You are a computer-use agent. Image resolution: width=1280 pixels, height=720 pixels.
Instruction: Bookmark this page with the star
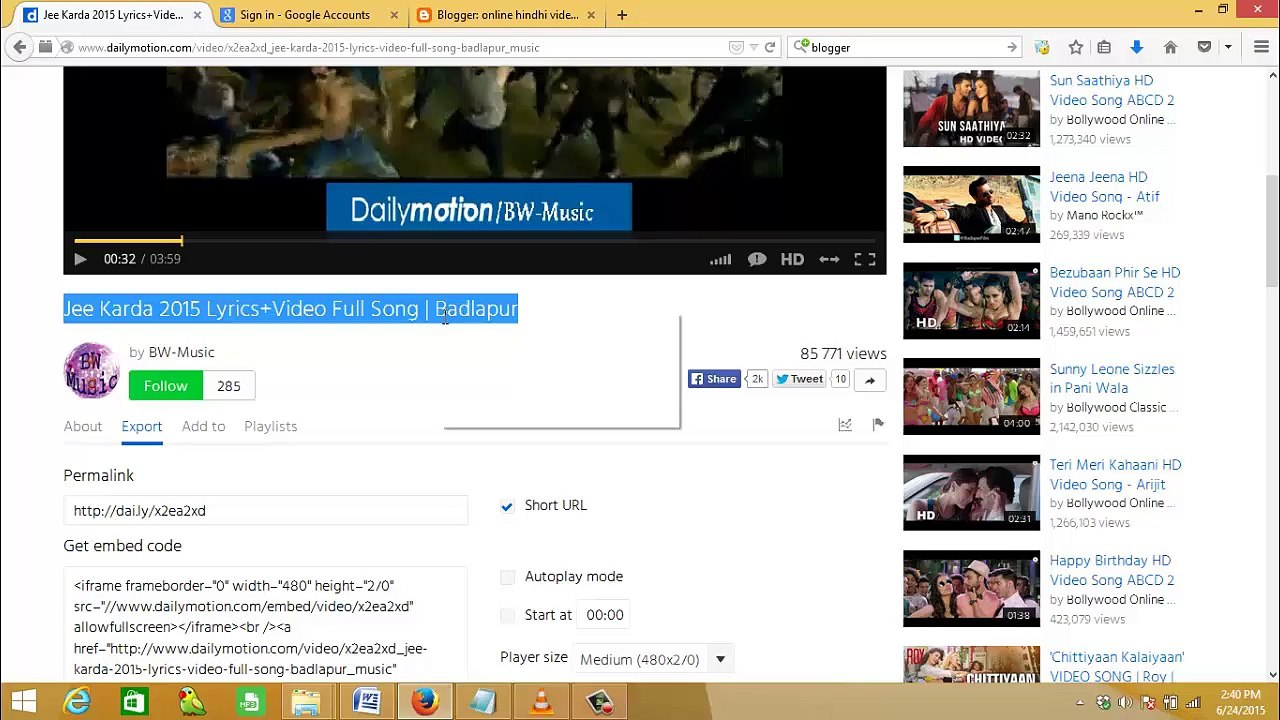pyautogui.click(x=1076, y=47)
